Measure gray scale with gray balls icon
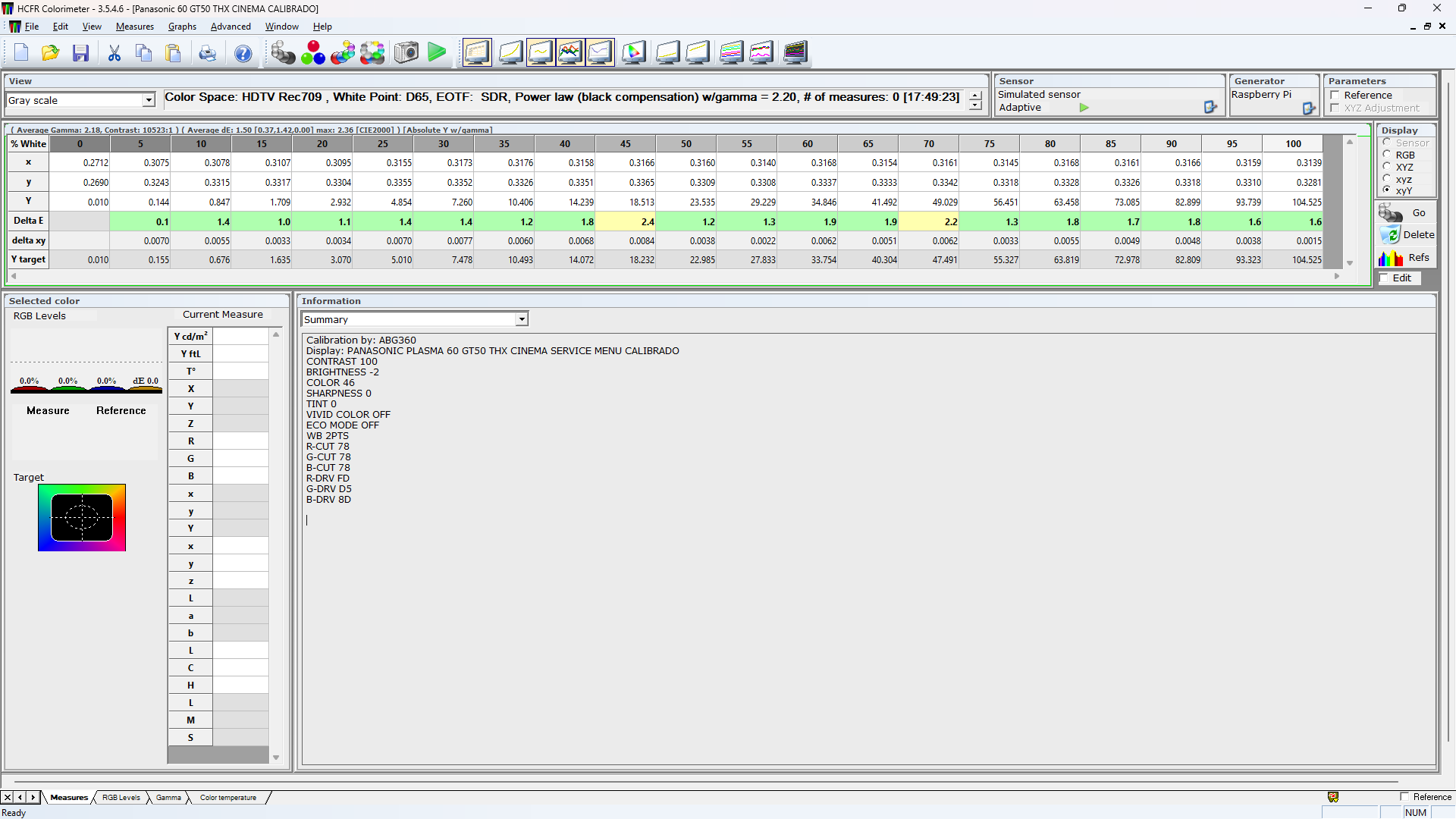The width and height of the screenshot is (1456, 819). 283,53
